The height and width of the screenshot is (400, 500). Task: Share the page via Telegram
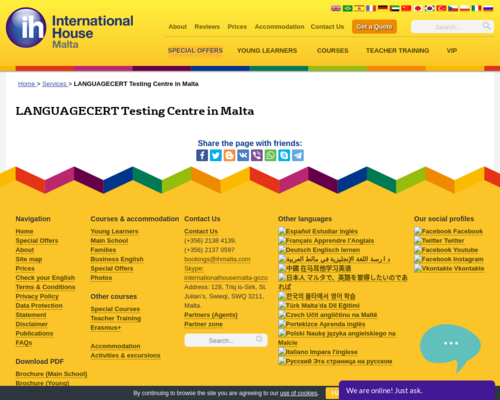(298, 155)
